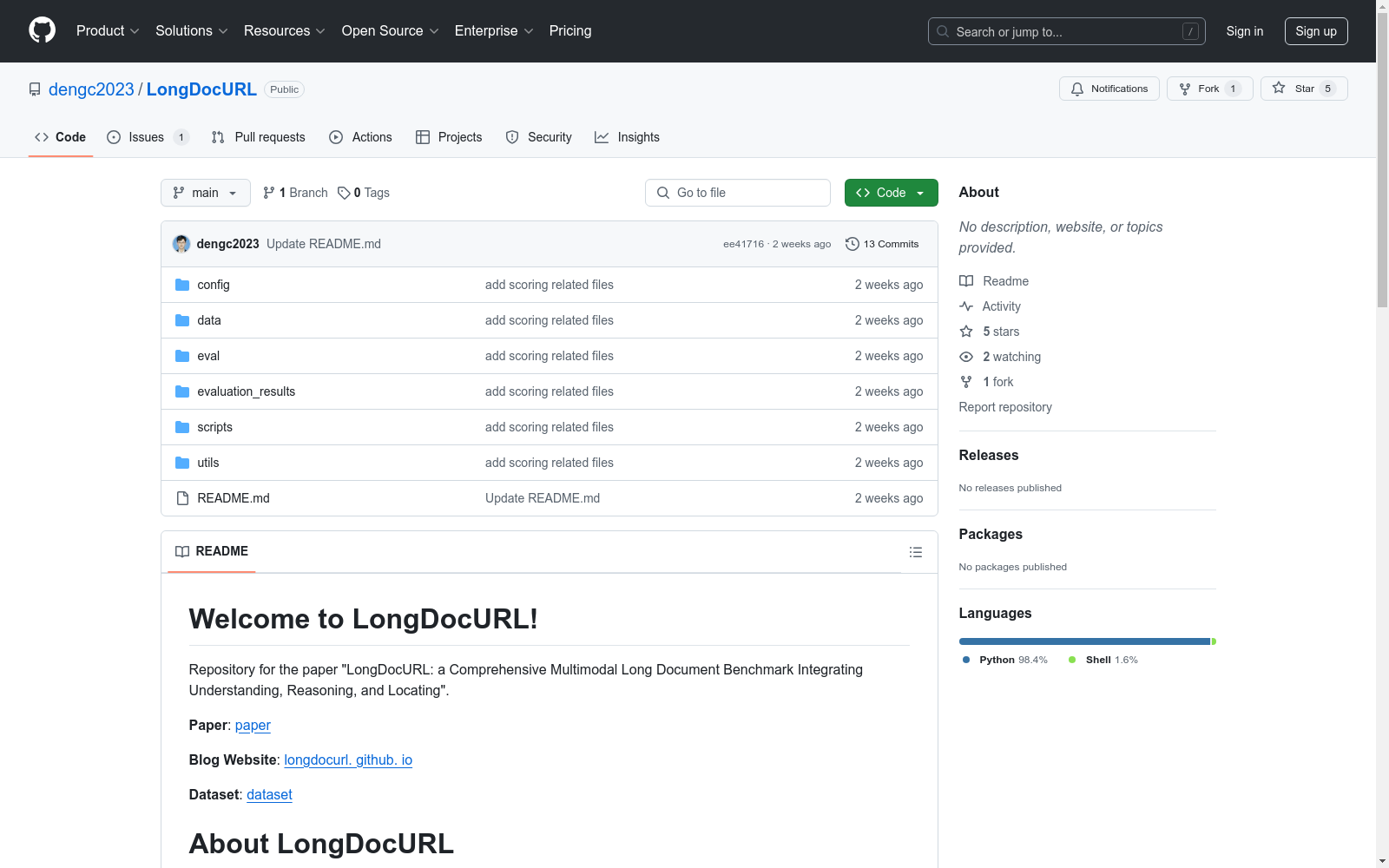Fork the LongDocURL repository
1389x868 pixels.
pyautogui.click(x=1209, y=89)
